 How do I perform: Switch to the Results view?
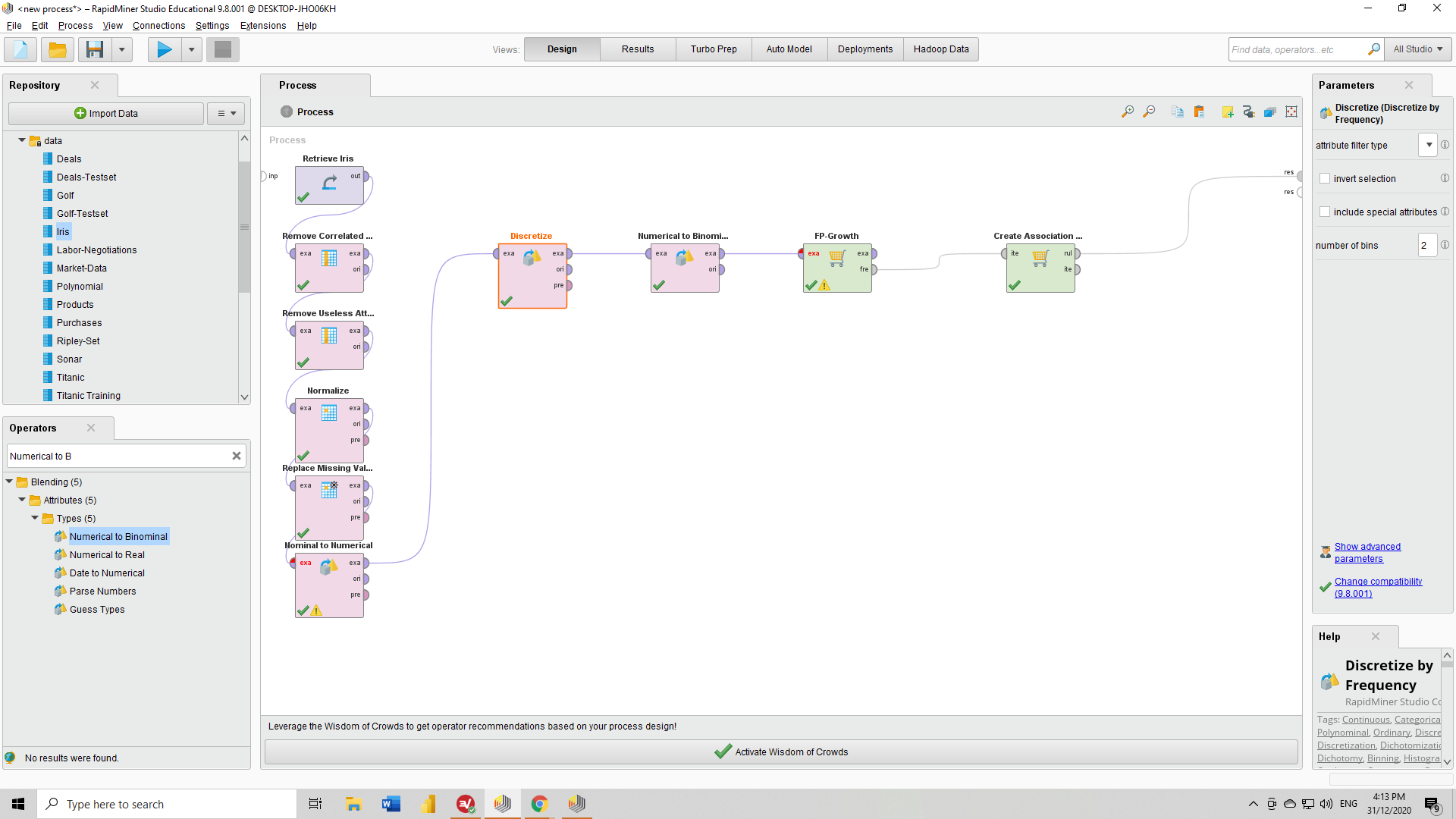[x=638, y=49]
